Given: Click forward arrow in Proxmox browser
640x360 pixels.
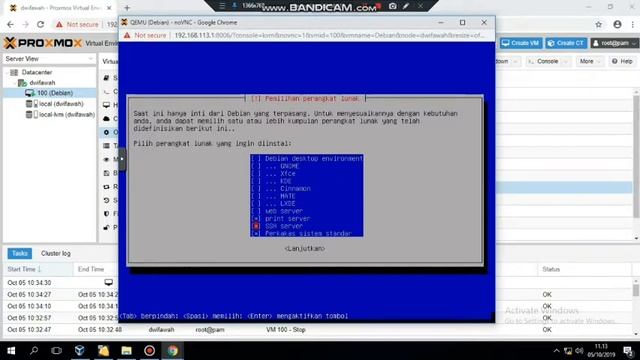Looking at the screenshot, I should point(25,24).
